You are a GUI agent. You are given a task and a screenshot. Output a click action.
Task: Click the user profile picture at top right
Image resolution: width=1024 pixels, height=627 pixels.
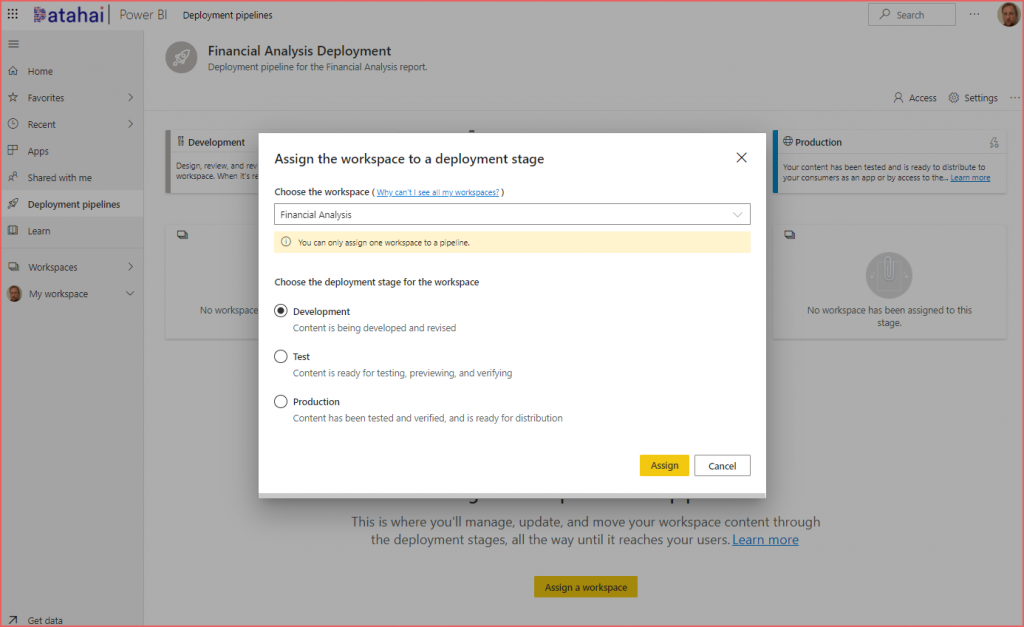point(1009,14)
